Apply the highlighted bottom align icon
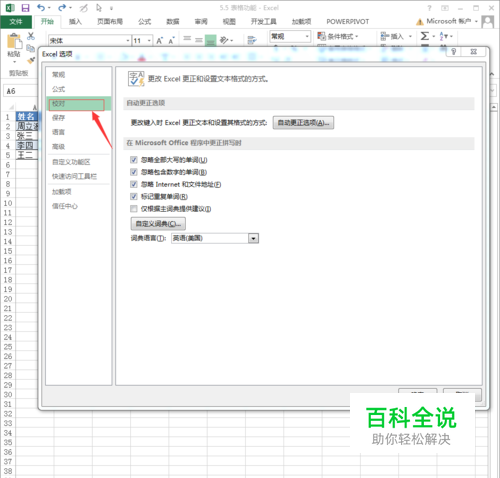500x478 pixels. [211, 40]
